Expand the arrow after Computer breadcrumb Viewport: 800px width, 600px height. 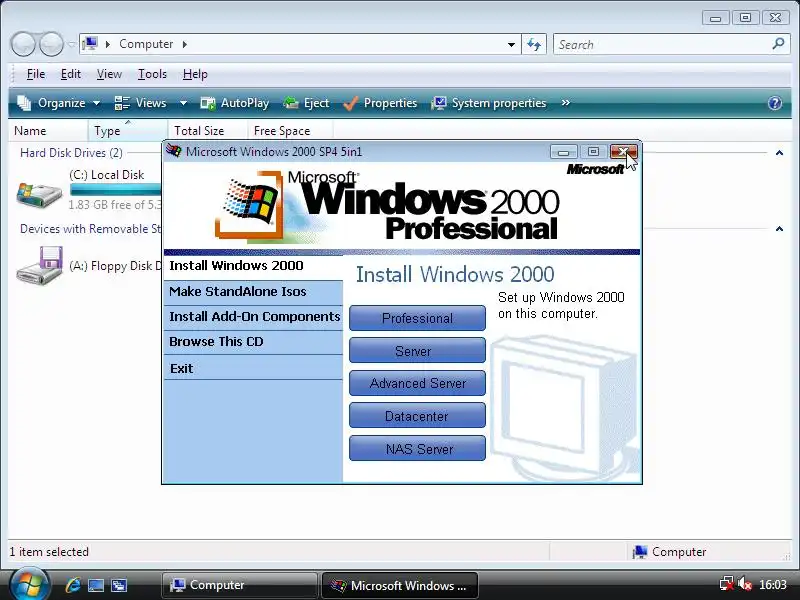185,44
